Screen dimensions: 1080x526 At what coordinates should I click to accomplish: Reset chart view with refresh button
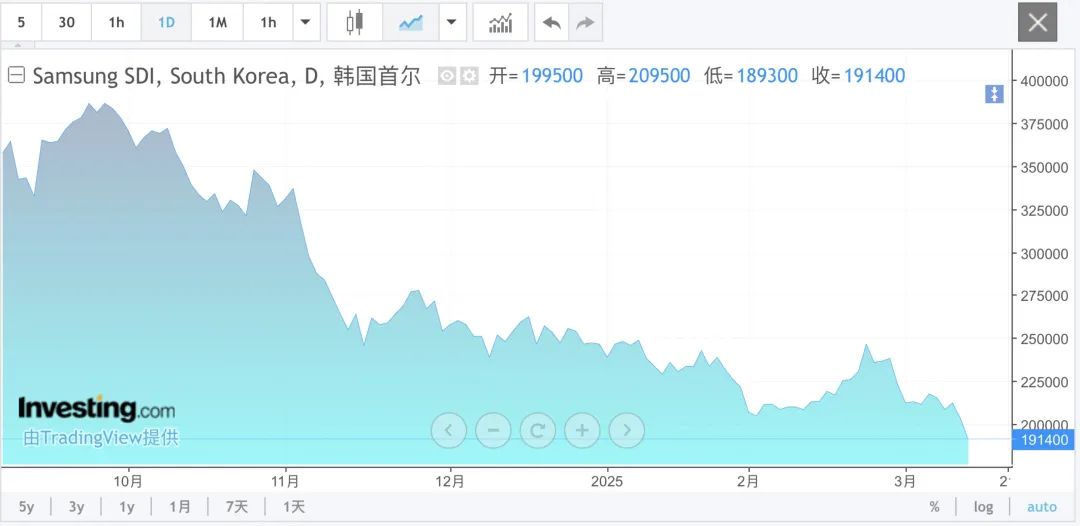point(537,430)
